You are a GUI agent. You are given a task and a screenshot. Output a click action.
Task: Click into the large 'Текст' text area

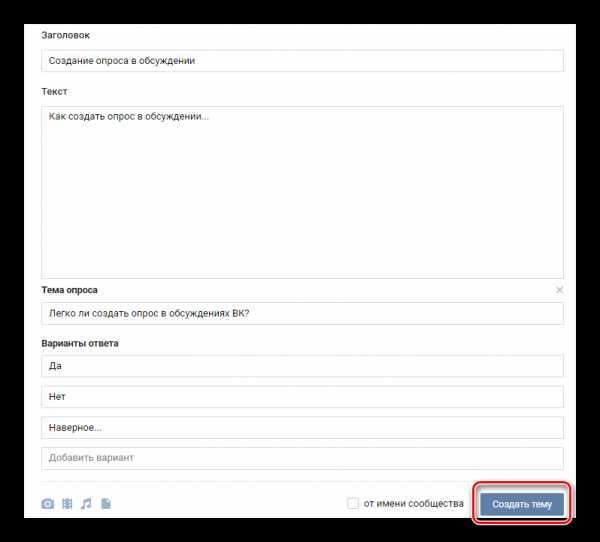(302, 192)
